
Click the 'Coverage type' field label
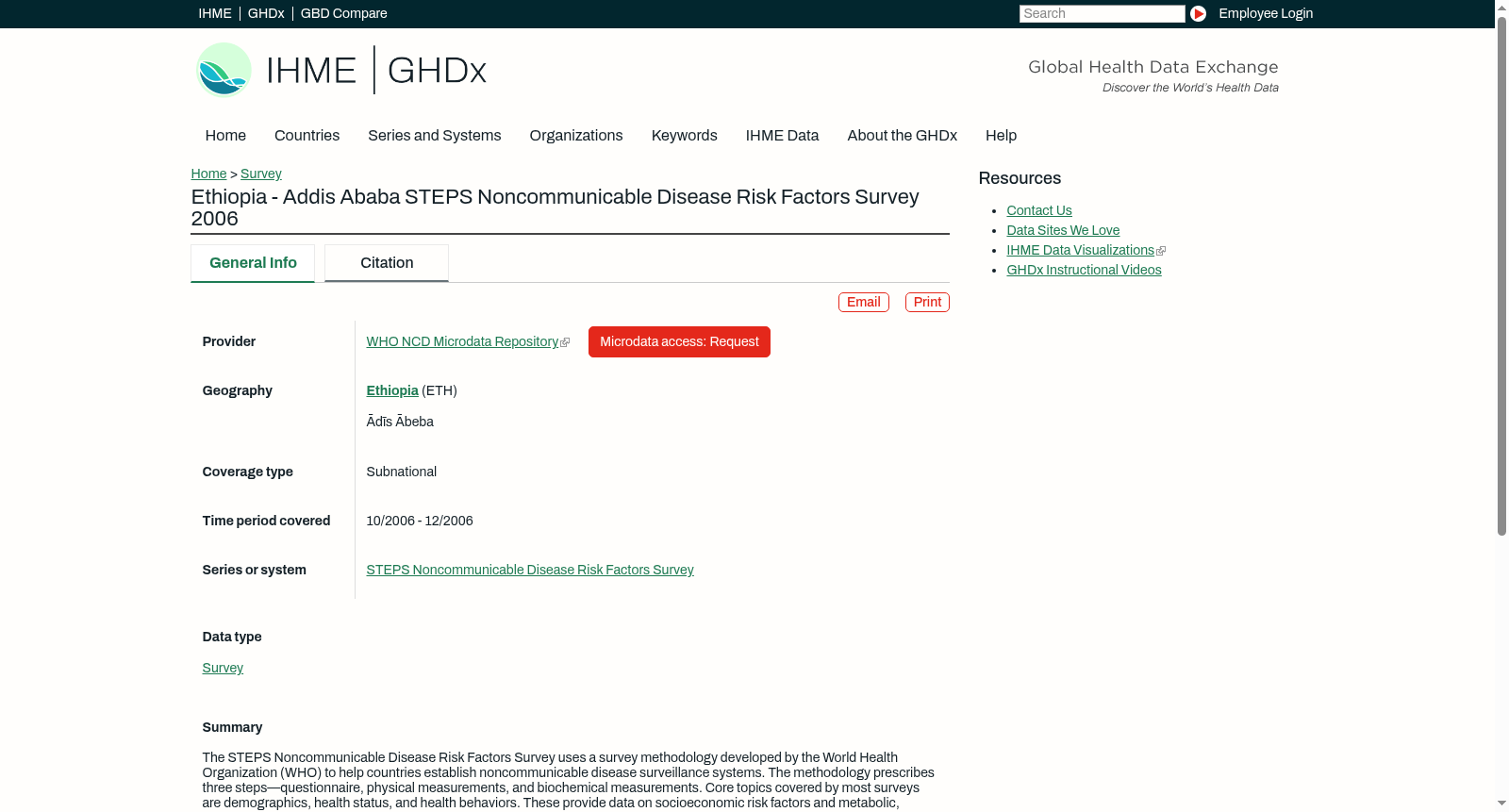click(x=248, y=472)
